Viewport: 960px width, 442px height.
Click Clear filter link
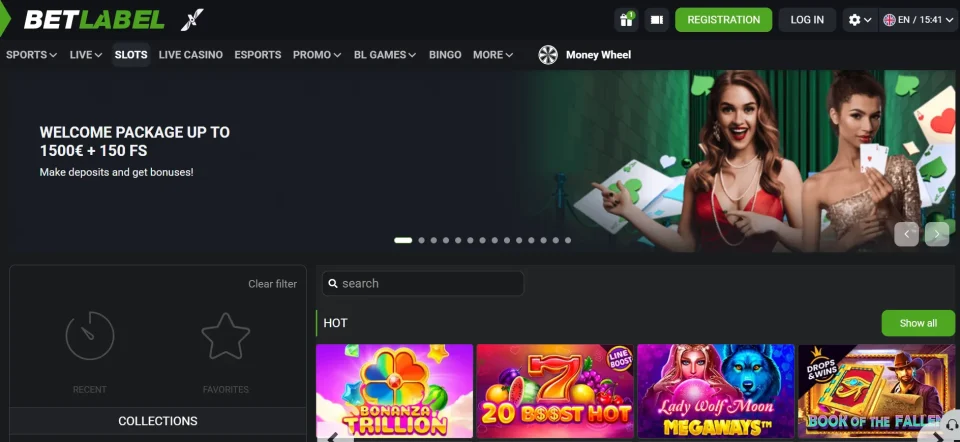[272, 284]
